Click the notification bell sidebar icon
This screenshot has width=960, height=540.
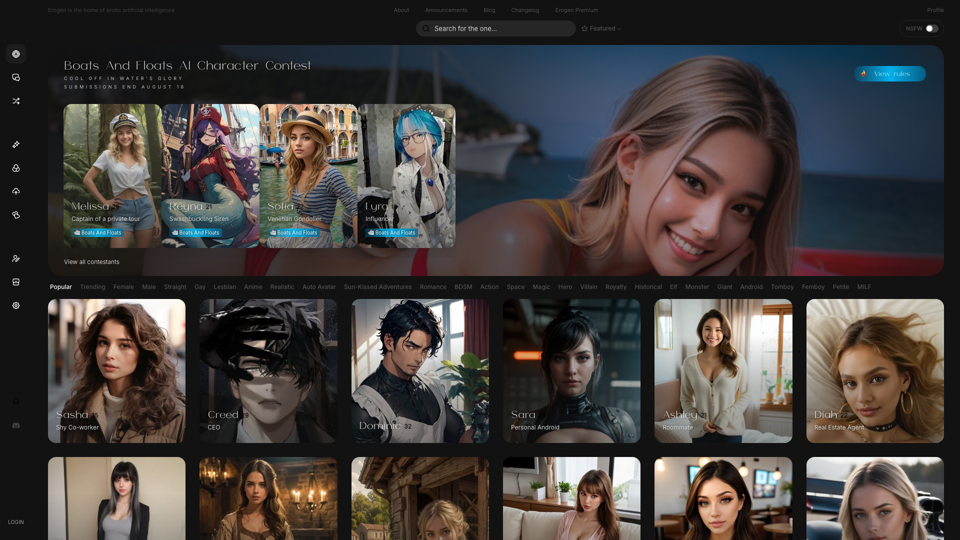tap(16, 402)
